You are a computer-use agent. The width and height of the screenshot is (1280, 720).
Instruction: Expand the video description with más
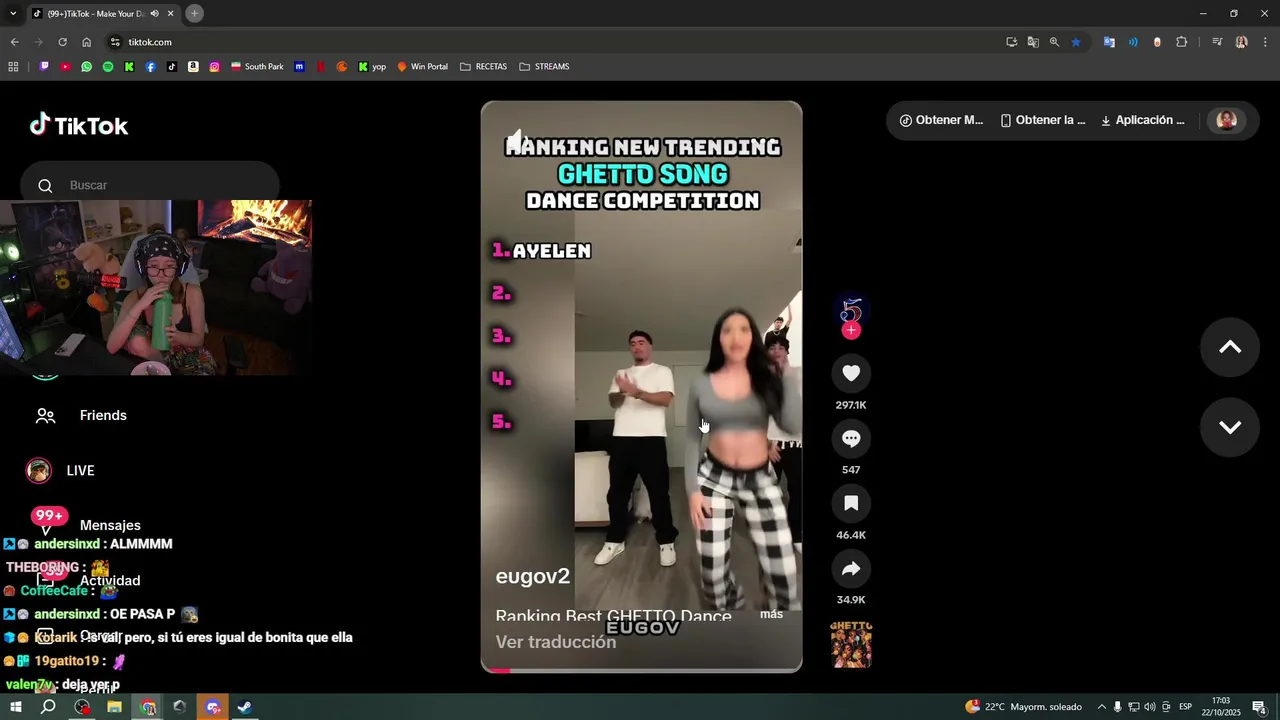click(771, 614)
